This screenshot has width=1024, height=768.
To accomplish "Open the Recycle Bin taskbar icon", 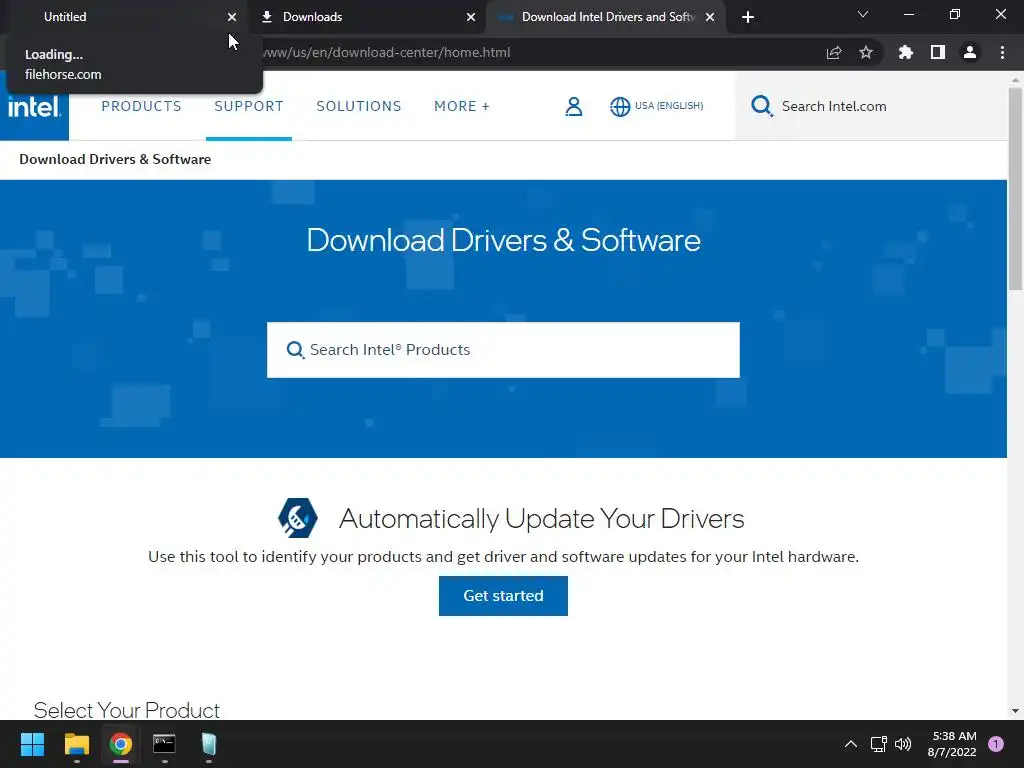I will coord(208,744).
